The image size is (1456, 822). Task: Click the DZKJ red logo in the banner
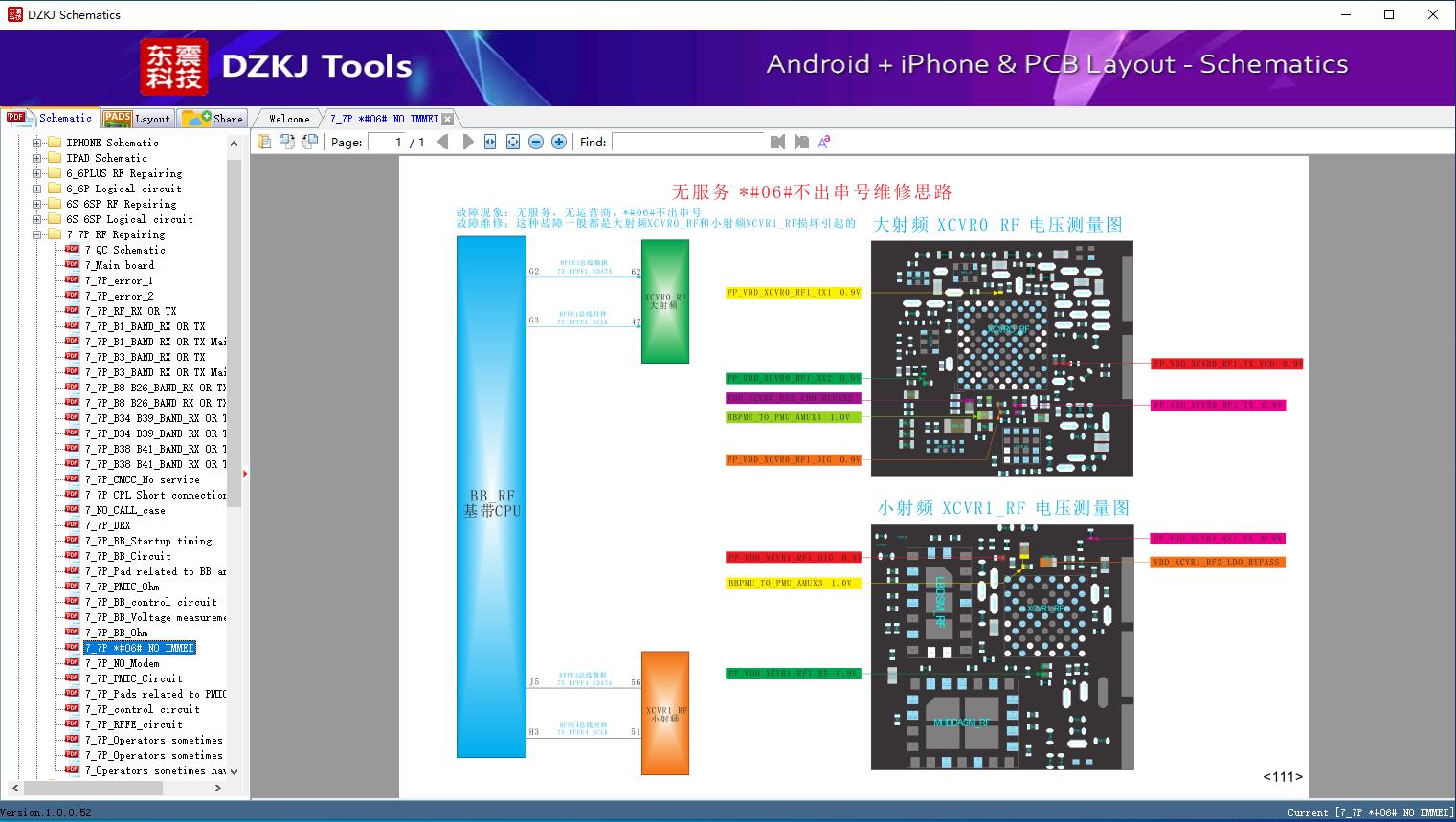174,67
